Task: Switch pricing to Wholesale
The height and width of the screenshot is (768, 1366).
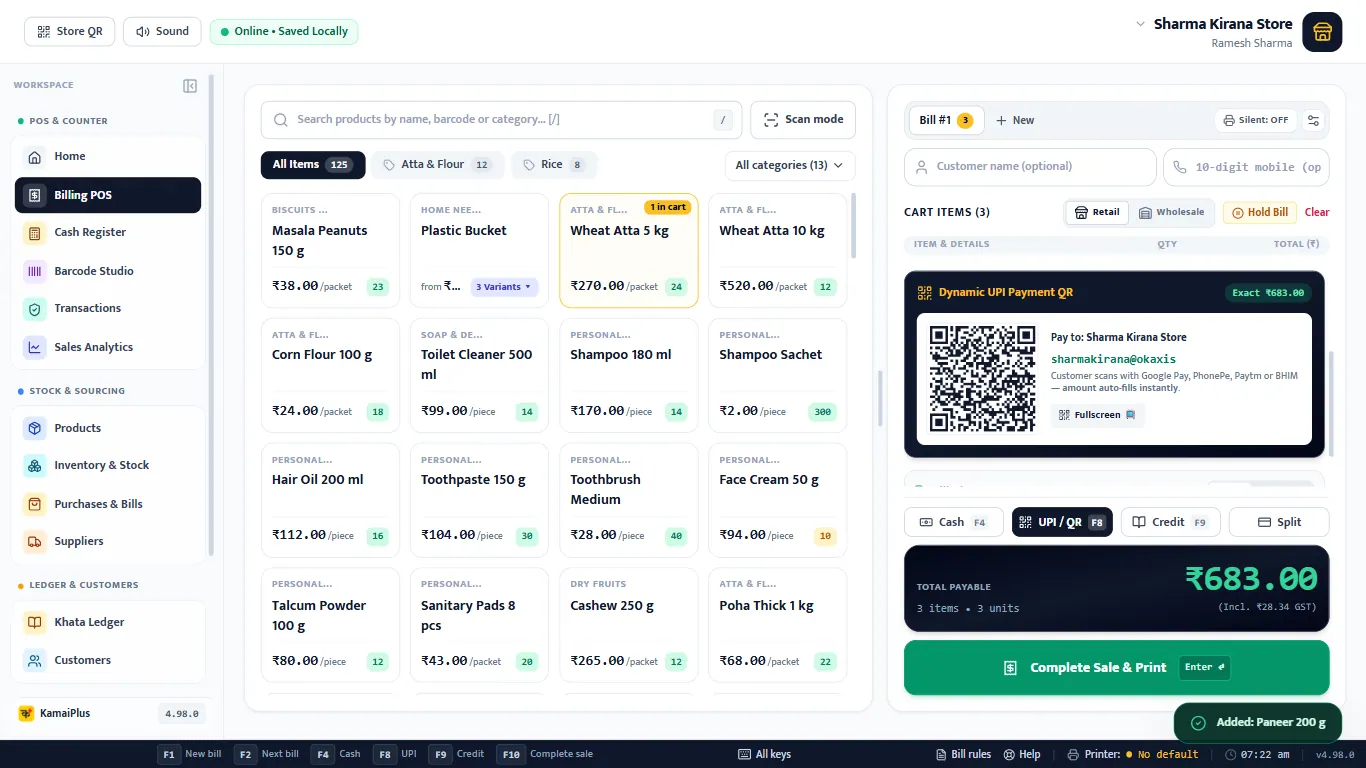Action: click(1172, 212)
